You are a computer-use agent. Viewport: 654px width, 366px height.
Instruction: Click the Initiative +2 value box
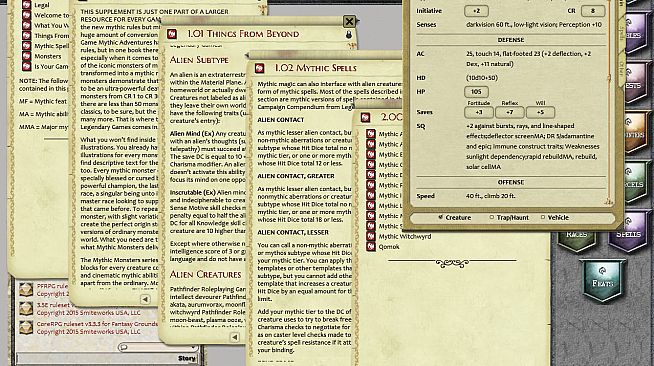(476, 11)
